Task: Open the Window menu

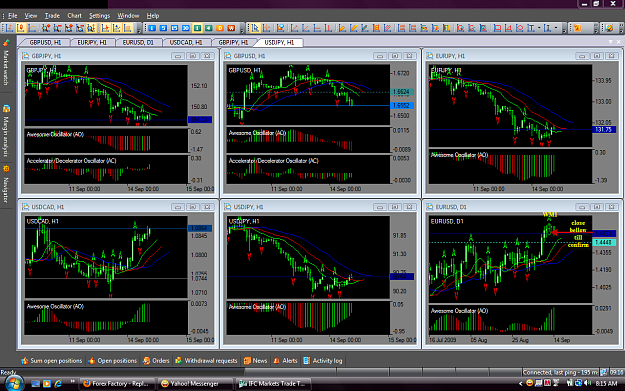Action: pyautogui.click(x=128, y=16)
